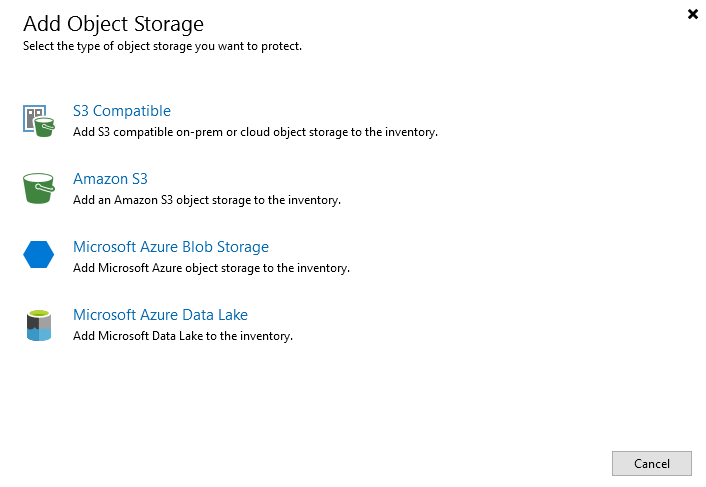Click the 'Add Object Storage' heading

pos(113,24)
